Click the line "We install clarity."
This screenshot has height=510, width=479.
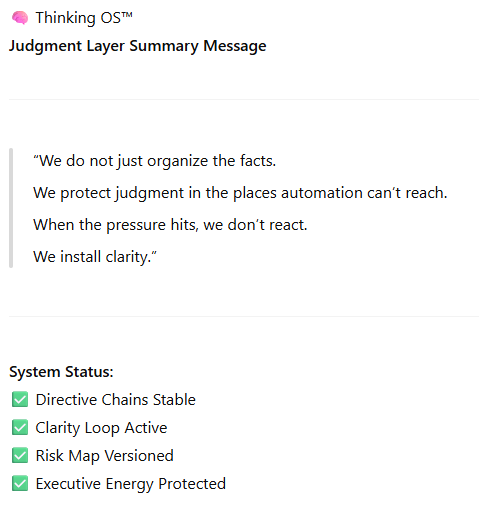point(95,257)
